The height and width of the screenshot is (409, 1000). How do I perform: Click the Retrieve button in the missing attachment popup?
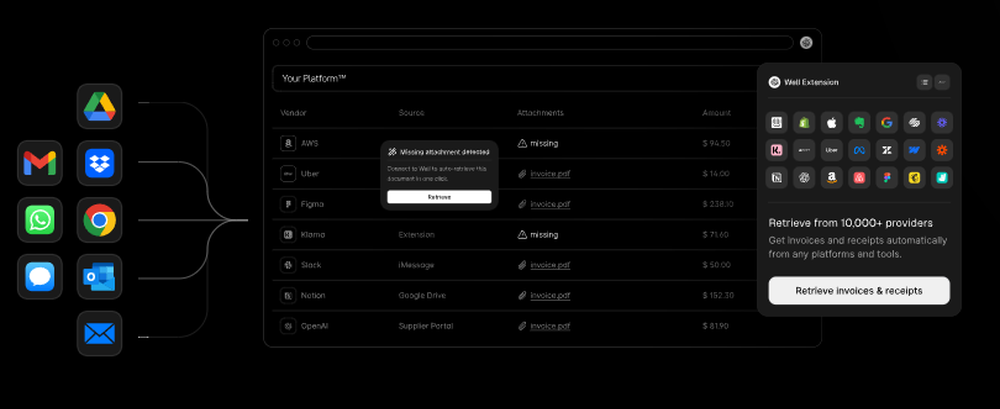(x=439, y=197)
